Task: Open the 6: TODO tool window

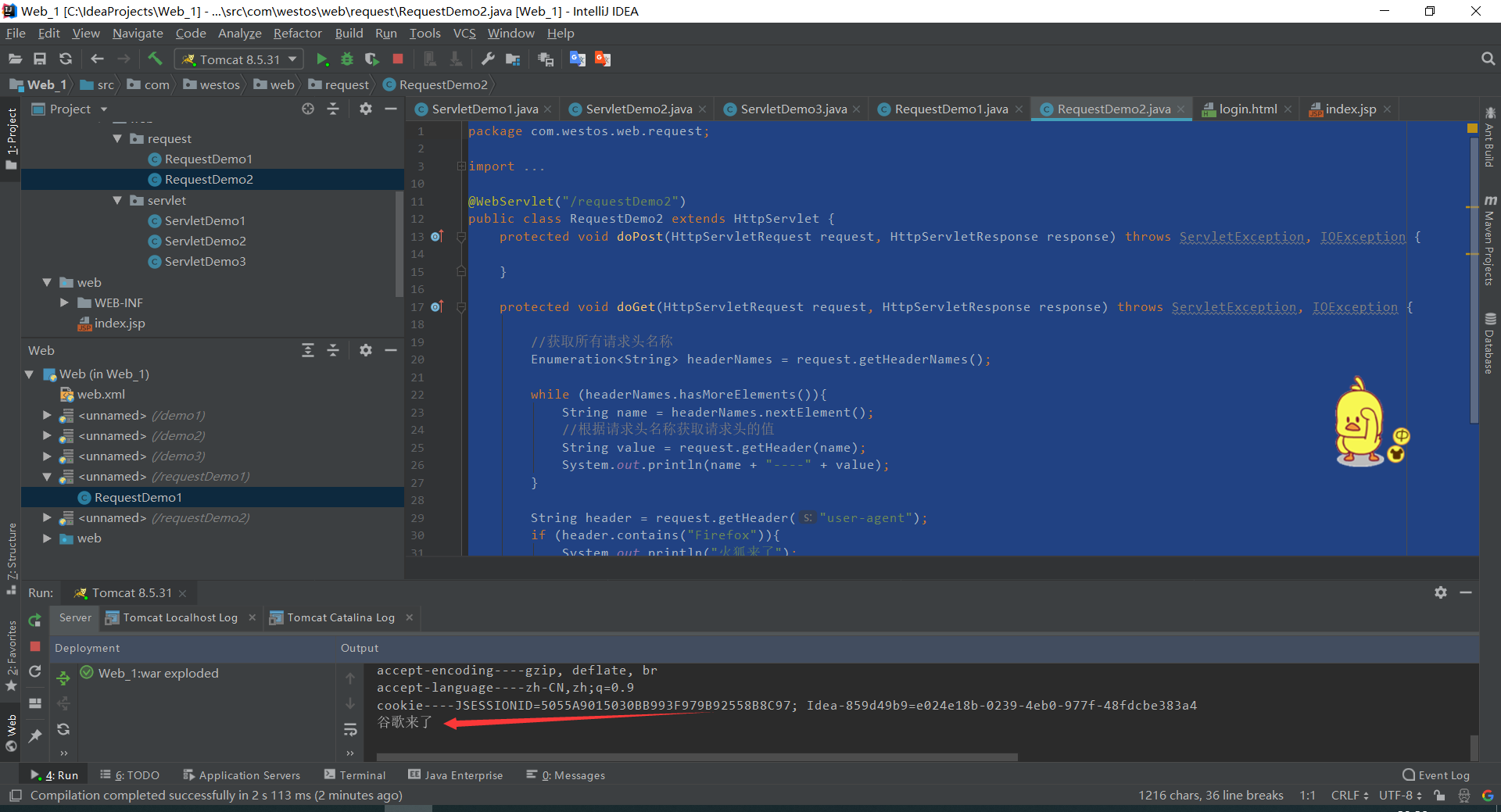Action: coord(130,774)
